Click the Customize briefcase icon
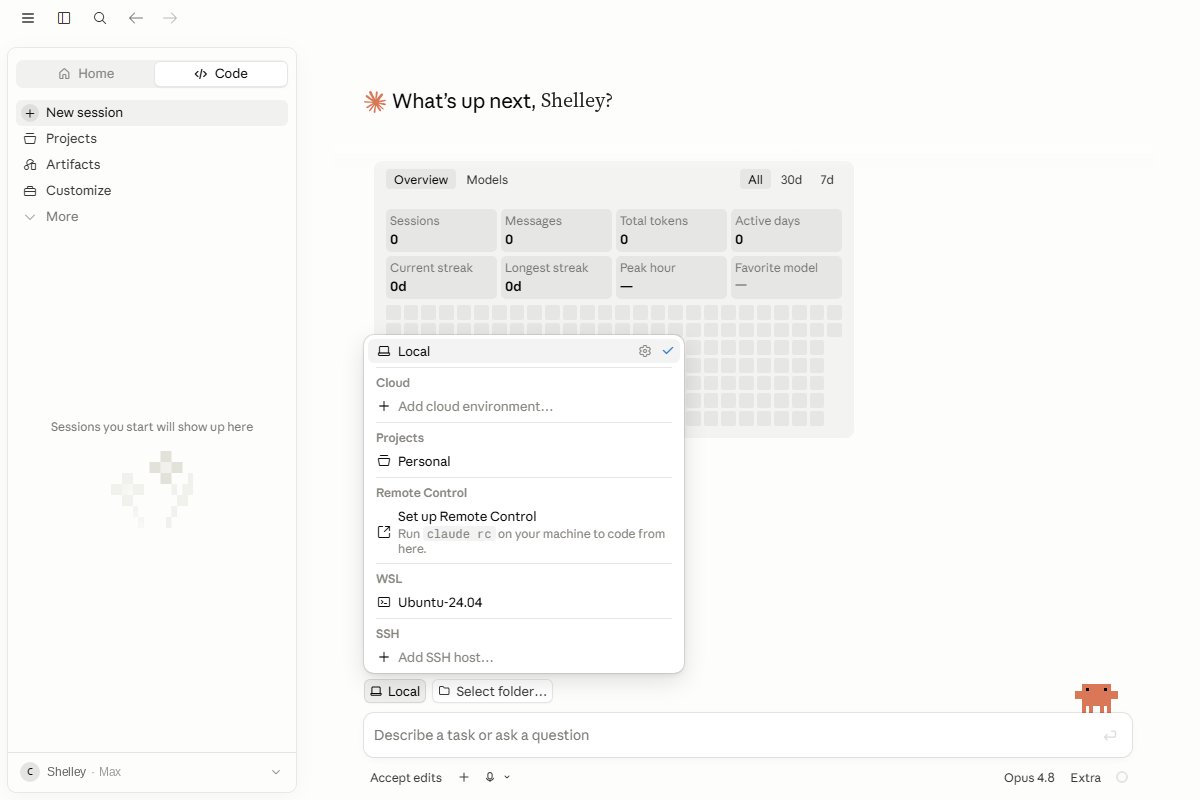This screenshot has height=800, width=1200. 30,191
